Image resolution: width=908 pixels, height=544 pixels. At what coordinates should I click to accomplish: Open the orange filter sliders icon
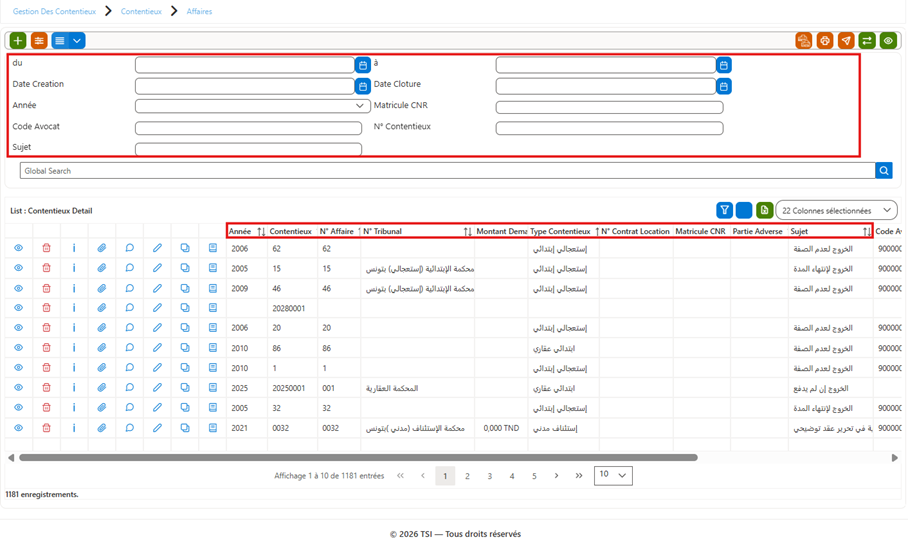[39, 41]
